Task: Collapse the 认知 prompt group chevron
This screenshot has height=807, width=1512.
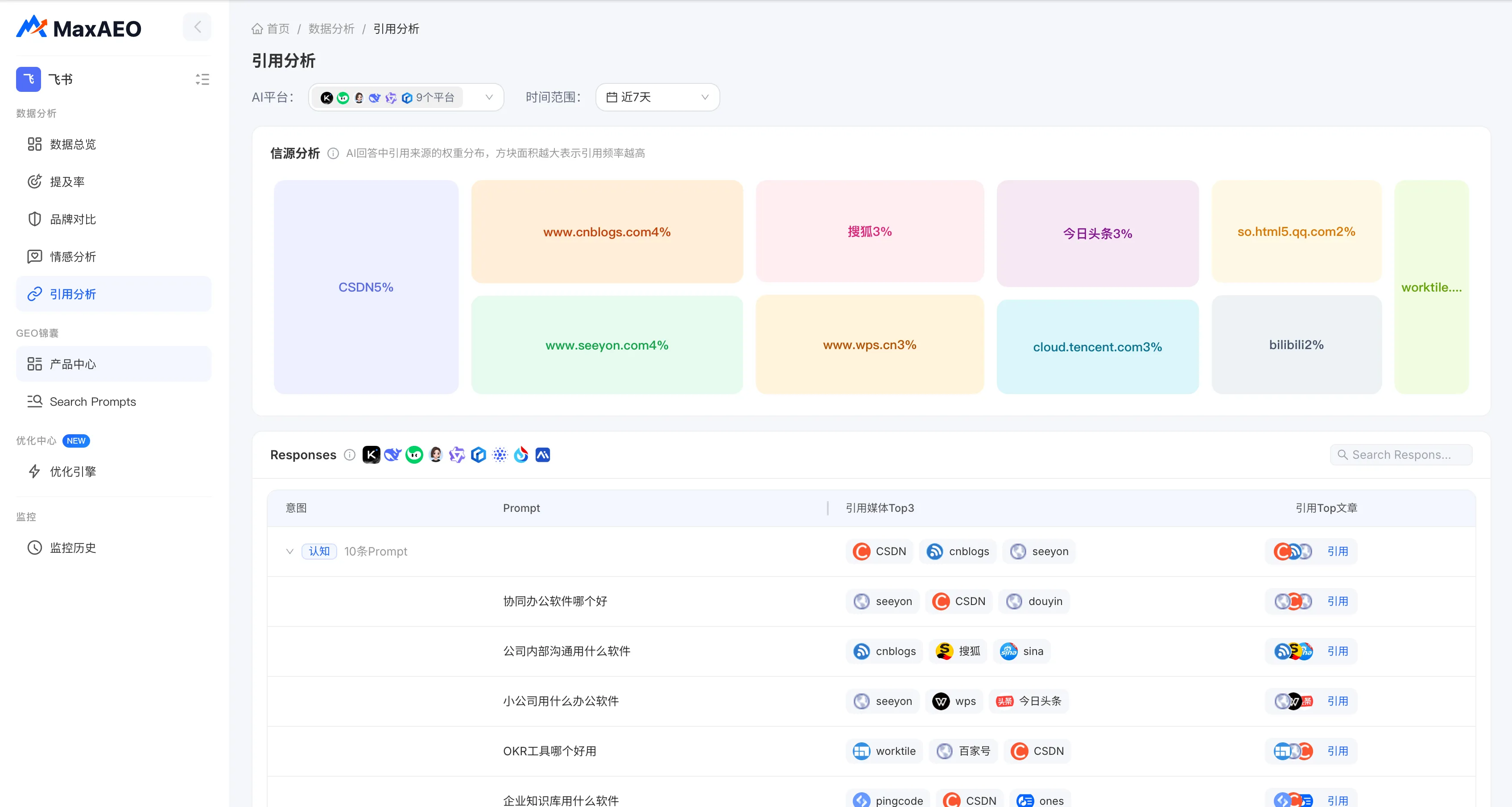Action: pos(289,552)
